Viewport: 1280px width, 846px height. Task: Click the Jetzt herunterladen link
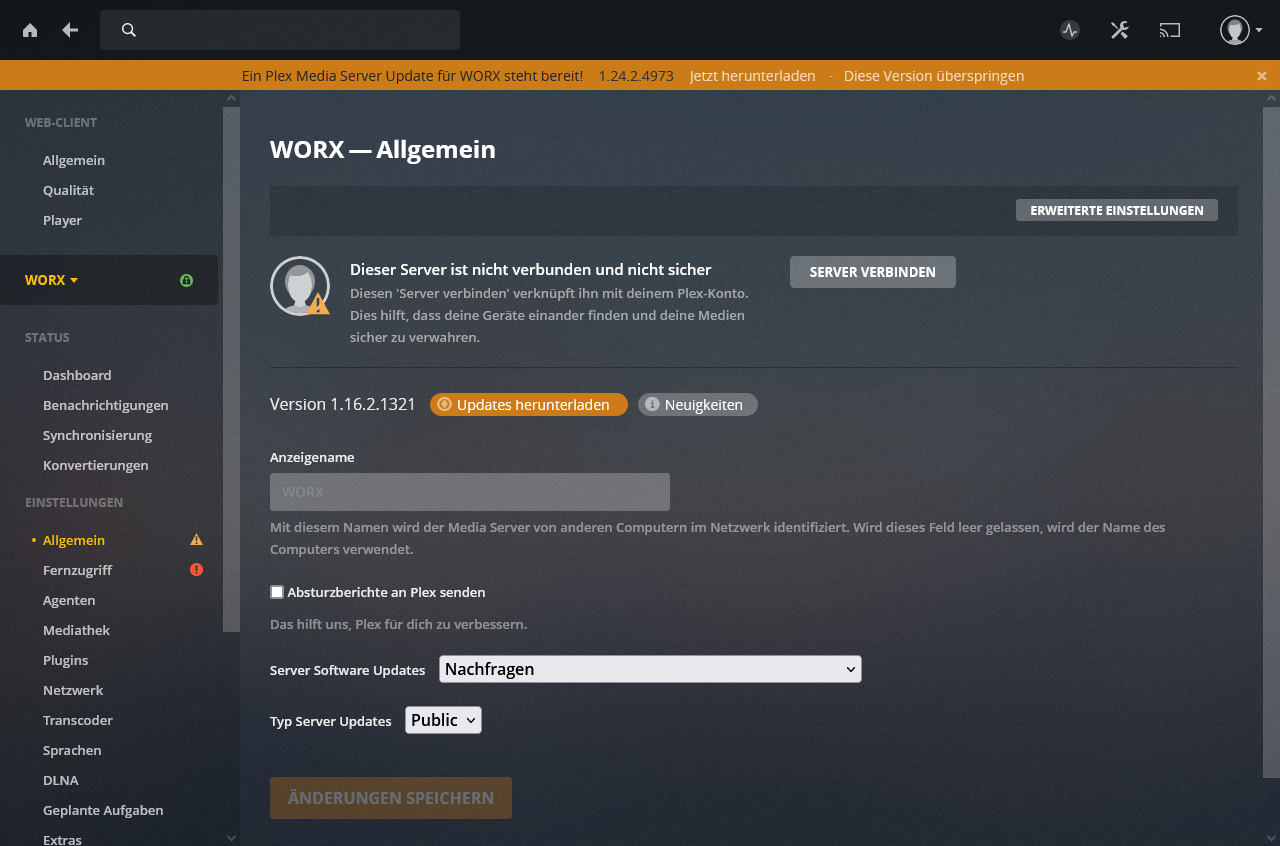(x=752, y=76)
